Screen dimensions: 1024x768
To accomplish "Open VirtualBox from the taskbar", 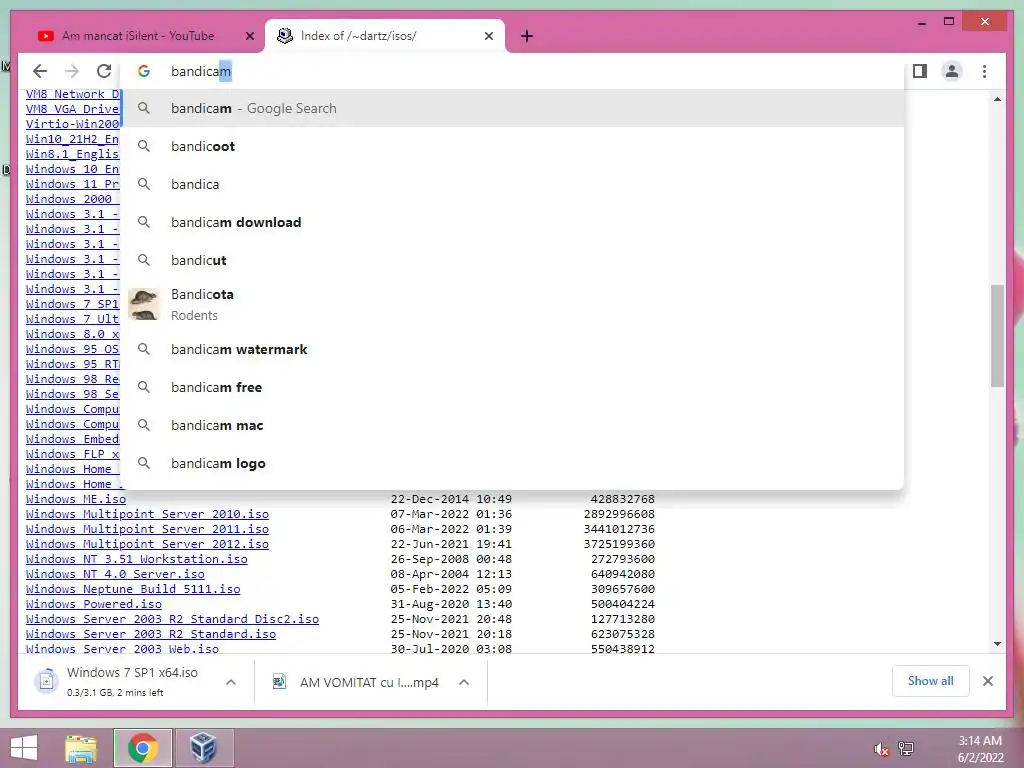I will 204,748.
